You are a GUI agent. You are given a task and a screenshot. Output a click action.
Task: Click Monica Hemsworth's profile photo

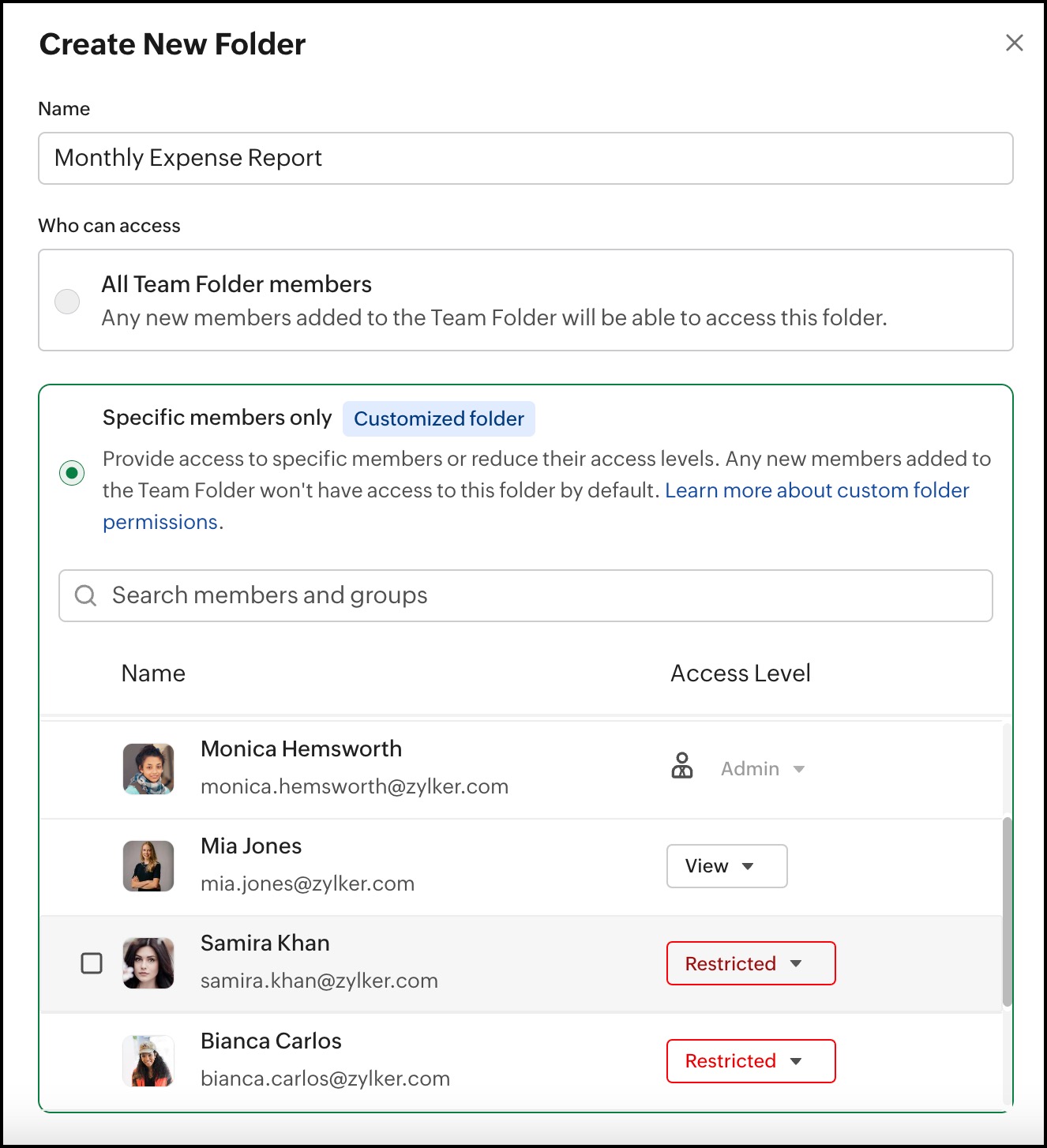(x=148, y=768)
